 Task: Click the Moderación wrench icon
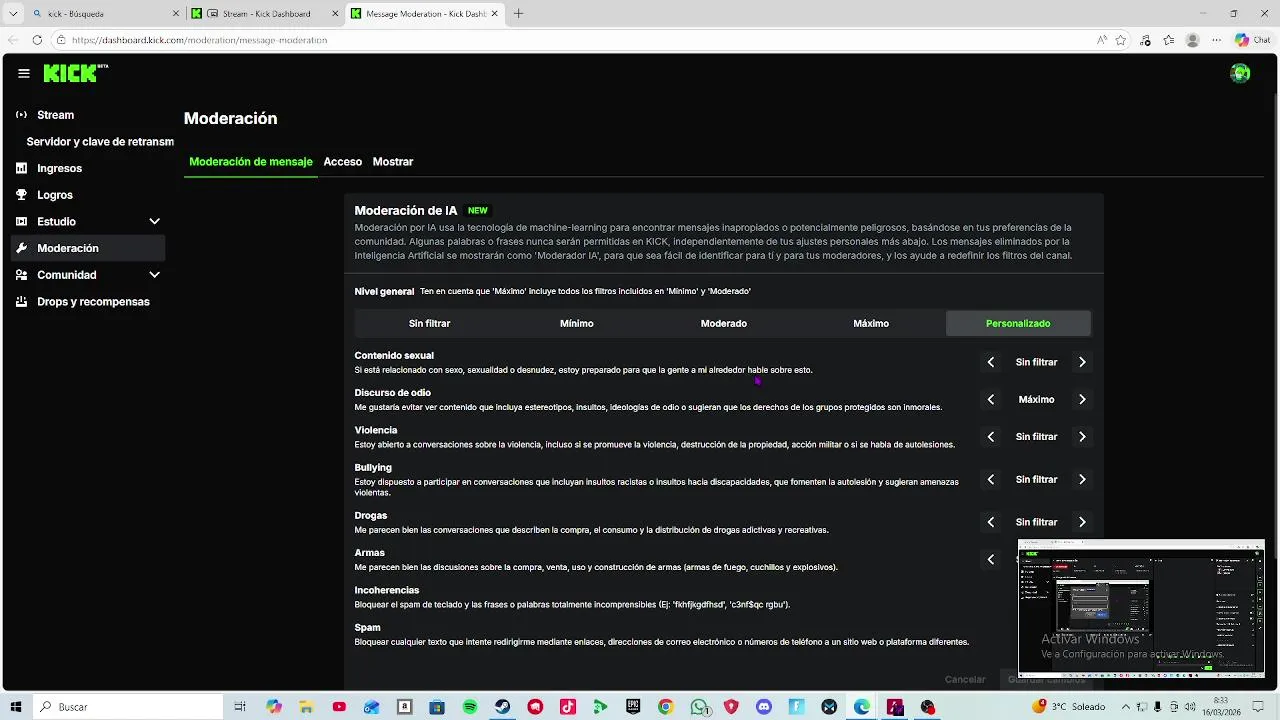pos(21,248)
